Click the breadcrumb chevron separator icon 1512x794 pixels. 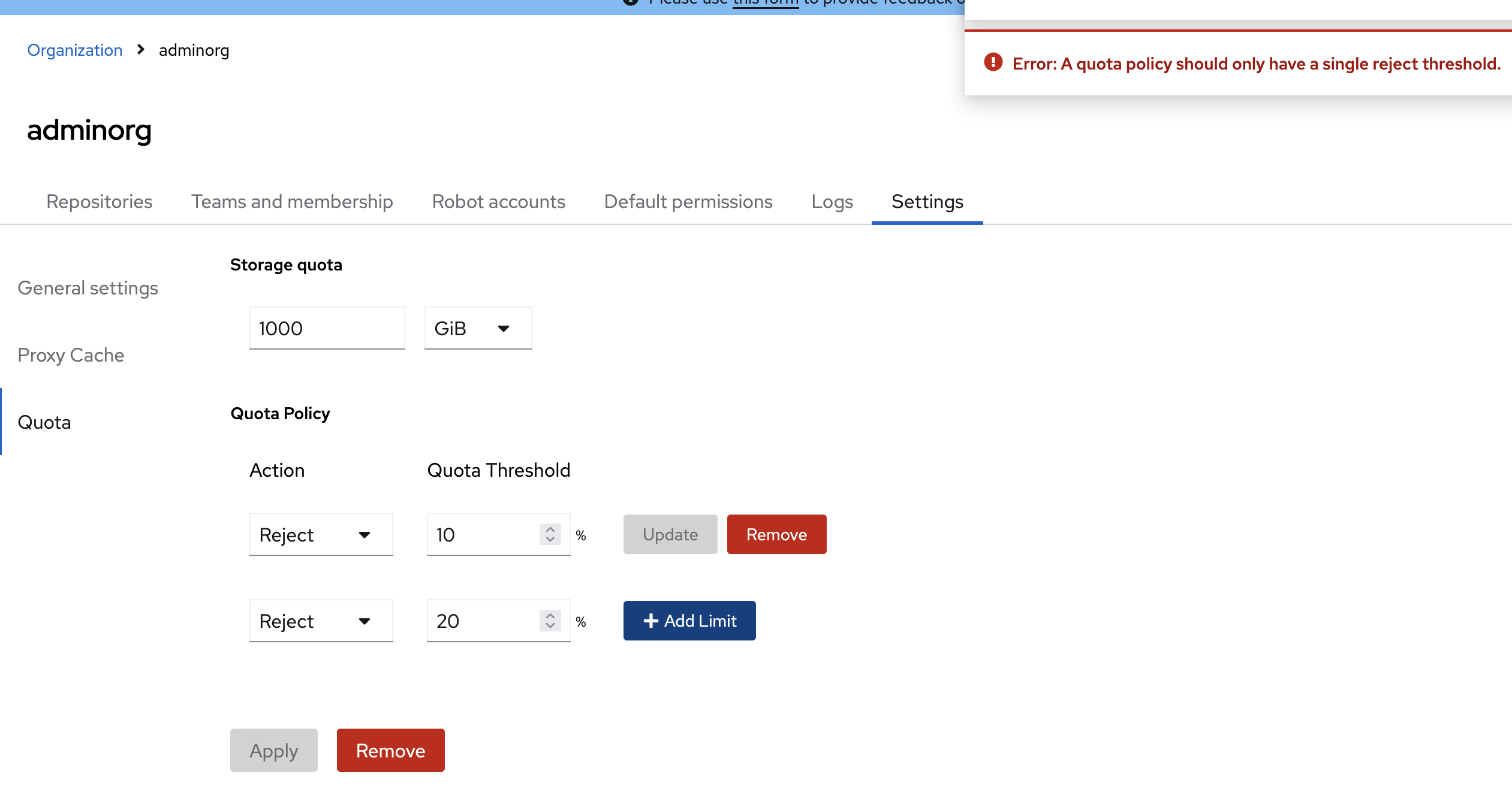[x=141, y=50]
